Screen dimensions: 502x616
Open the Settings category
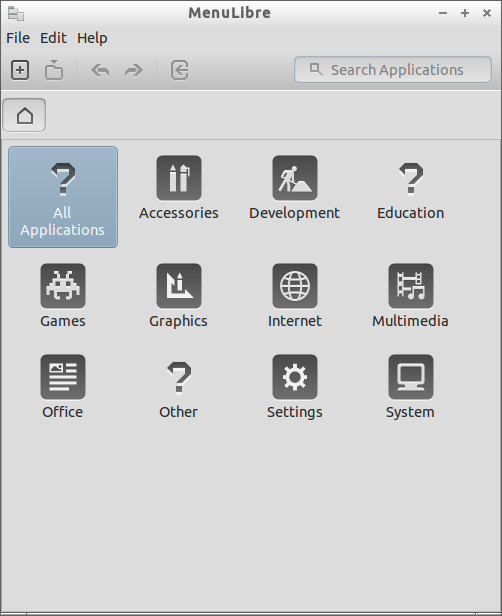click(x=295, y=387)
